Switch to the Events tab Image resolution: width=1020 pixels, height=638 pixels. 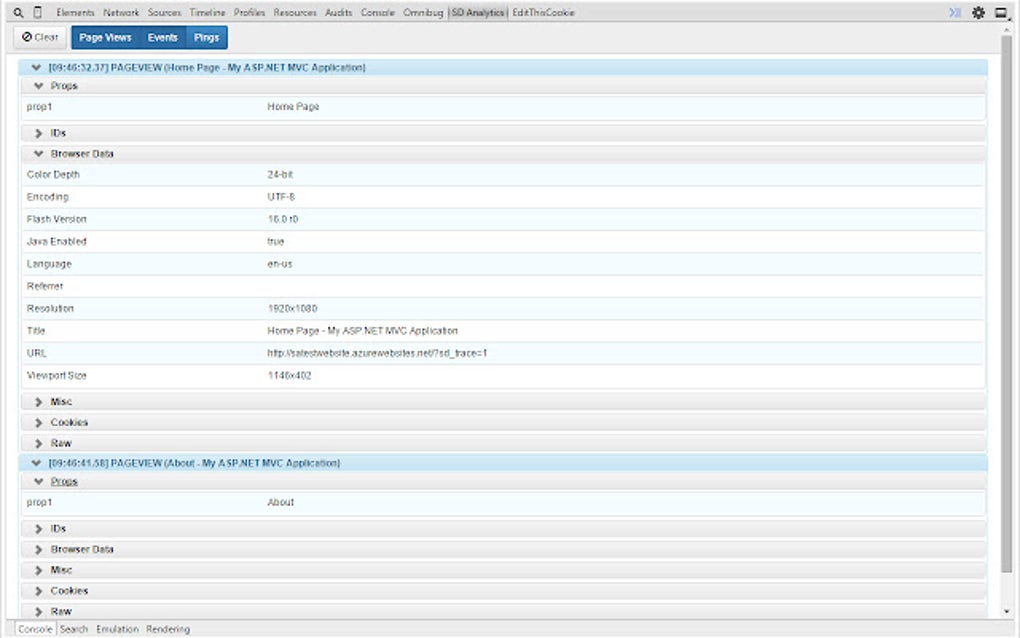tap(162, 36)
